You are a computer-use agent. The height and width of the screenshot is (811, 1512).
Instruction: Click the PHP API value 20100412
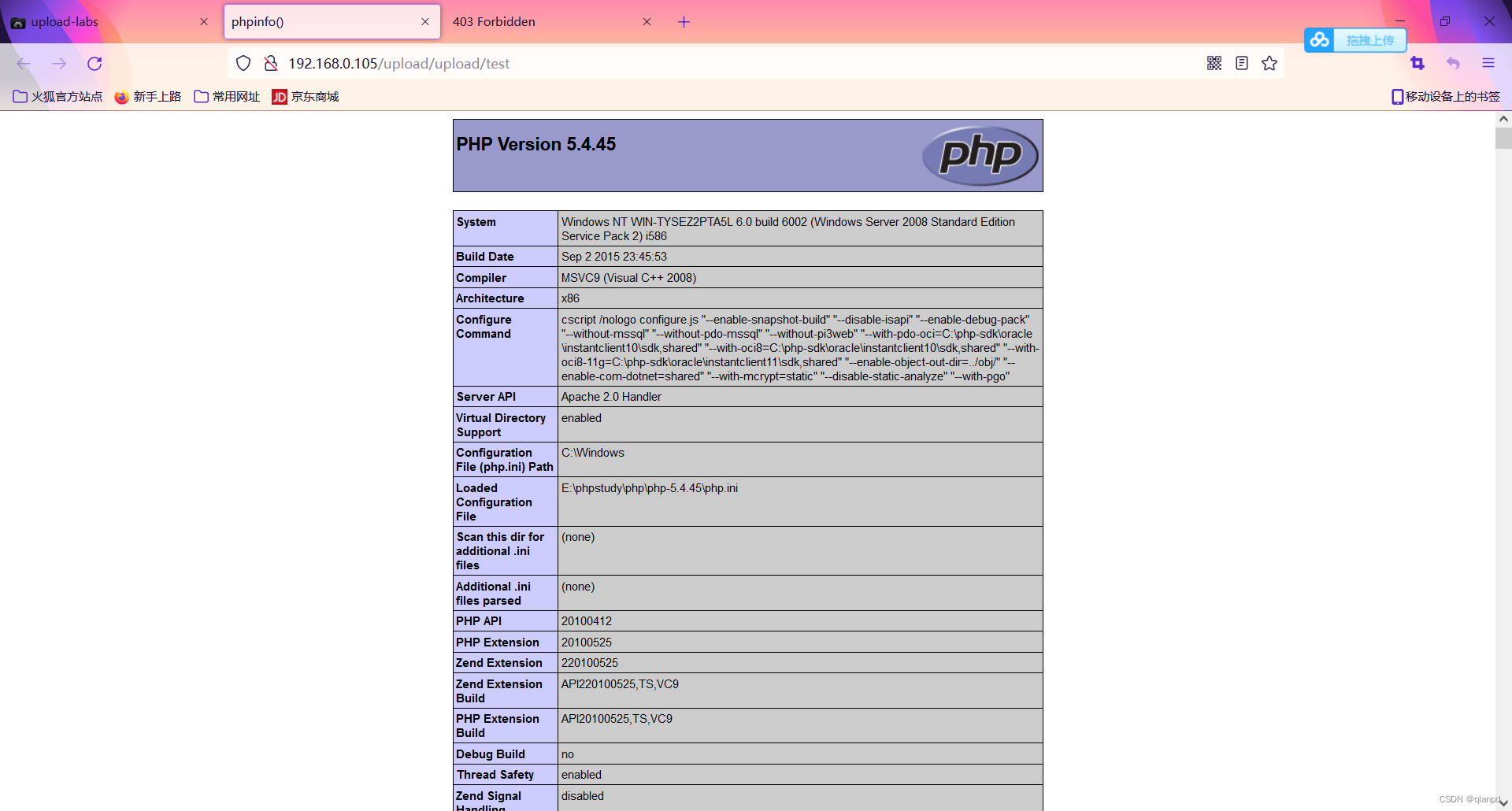pos(587,621)
